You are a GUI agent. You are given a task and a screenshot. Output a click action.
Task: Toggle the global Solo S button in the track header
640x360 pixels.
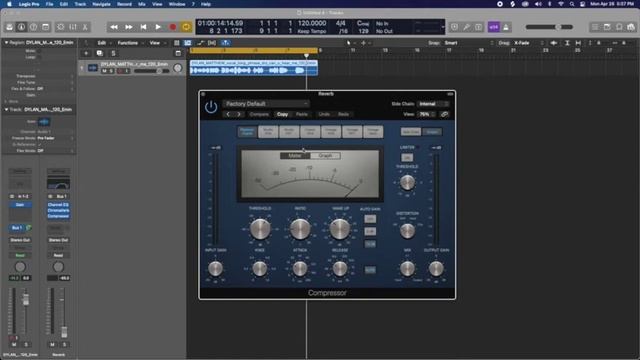113,53
